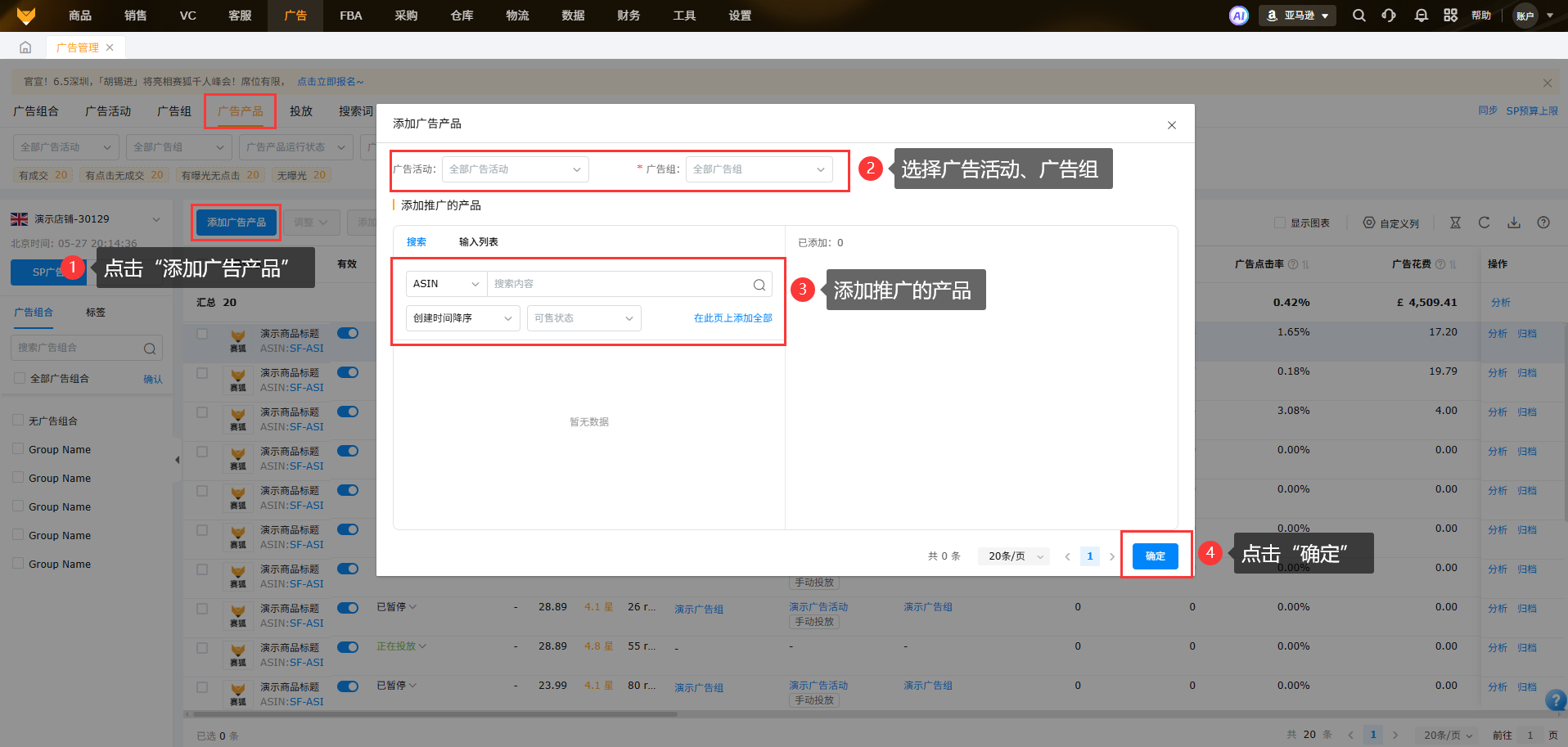Expand the 广告活动 dropdown in dialog

pos(515,169)
